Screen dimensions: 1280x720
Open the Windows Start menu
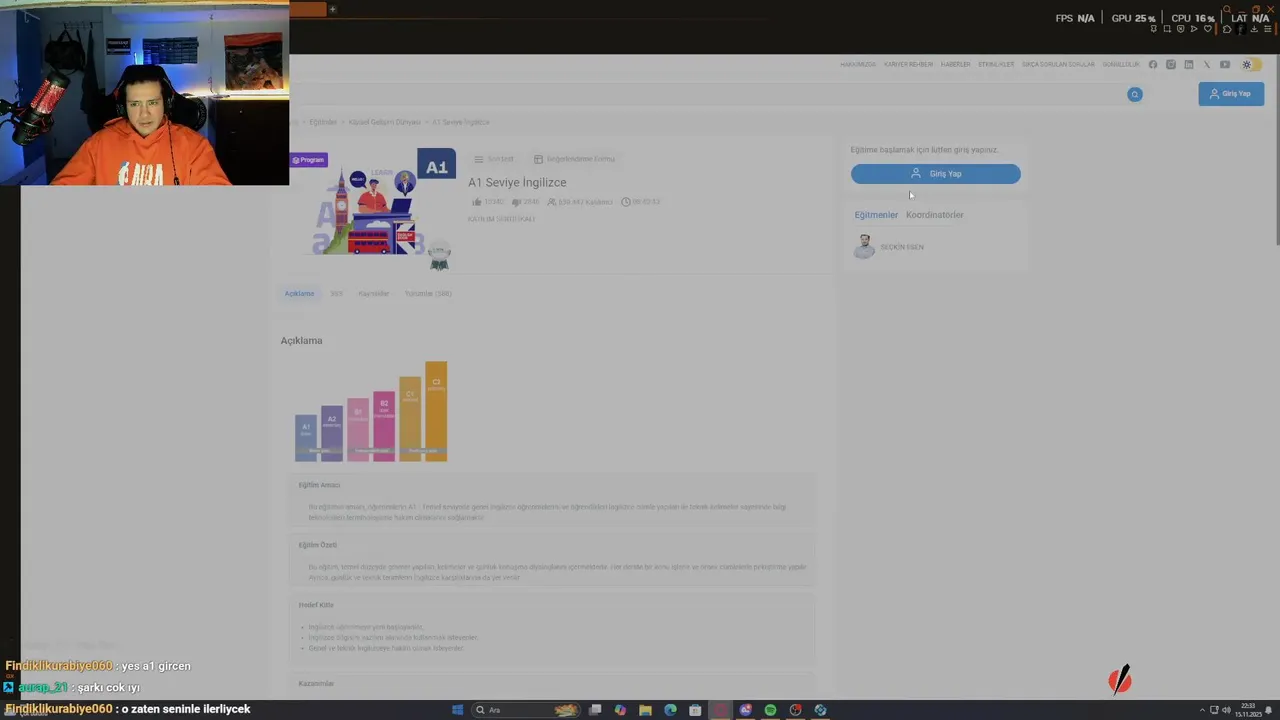(x=457, y=710)
